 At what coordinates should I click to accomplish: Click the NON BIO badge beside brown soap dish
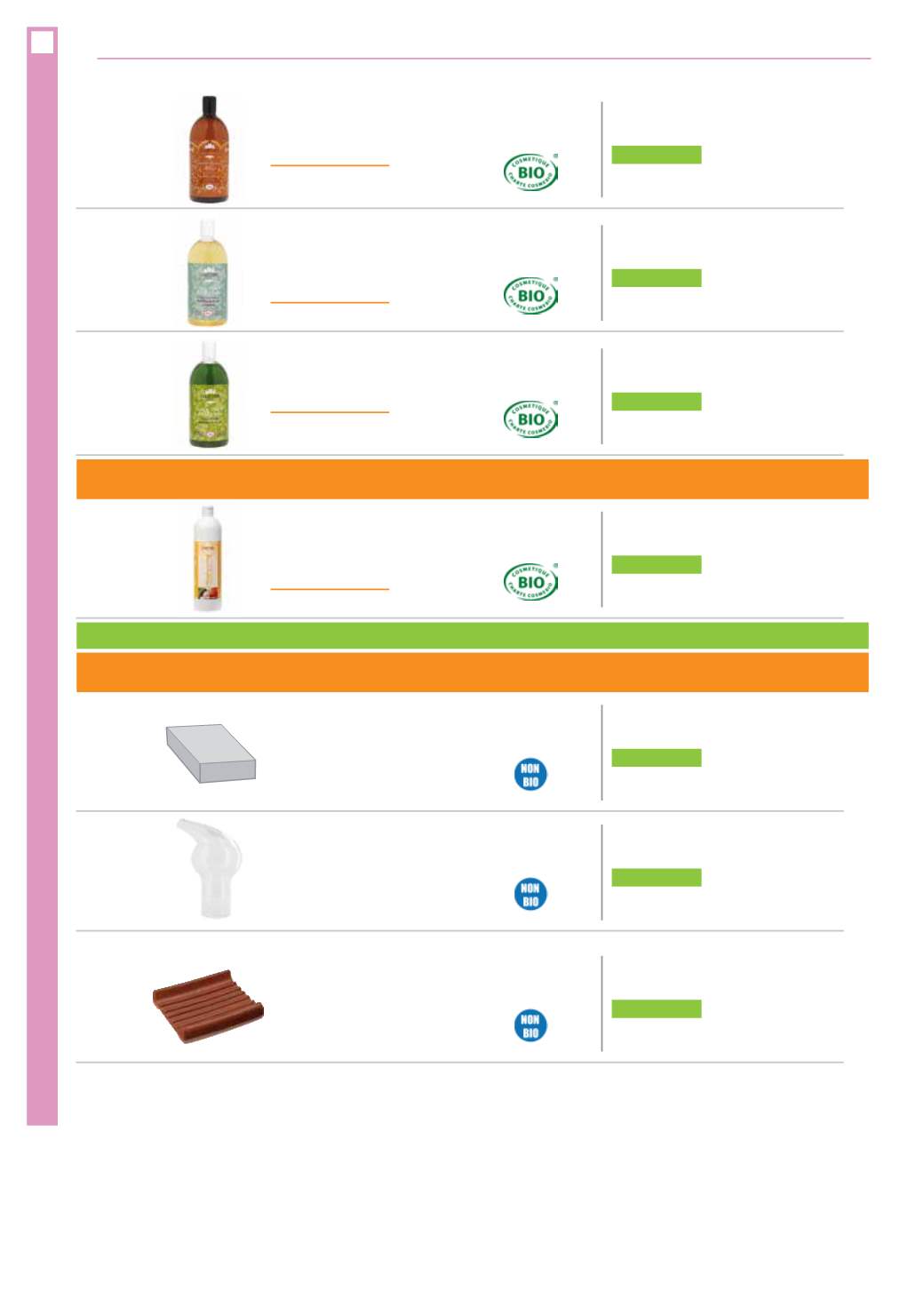tap(530, 1025)
